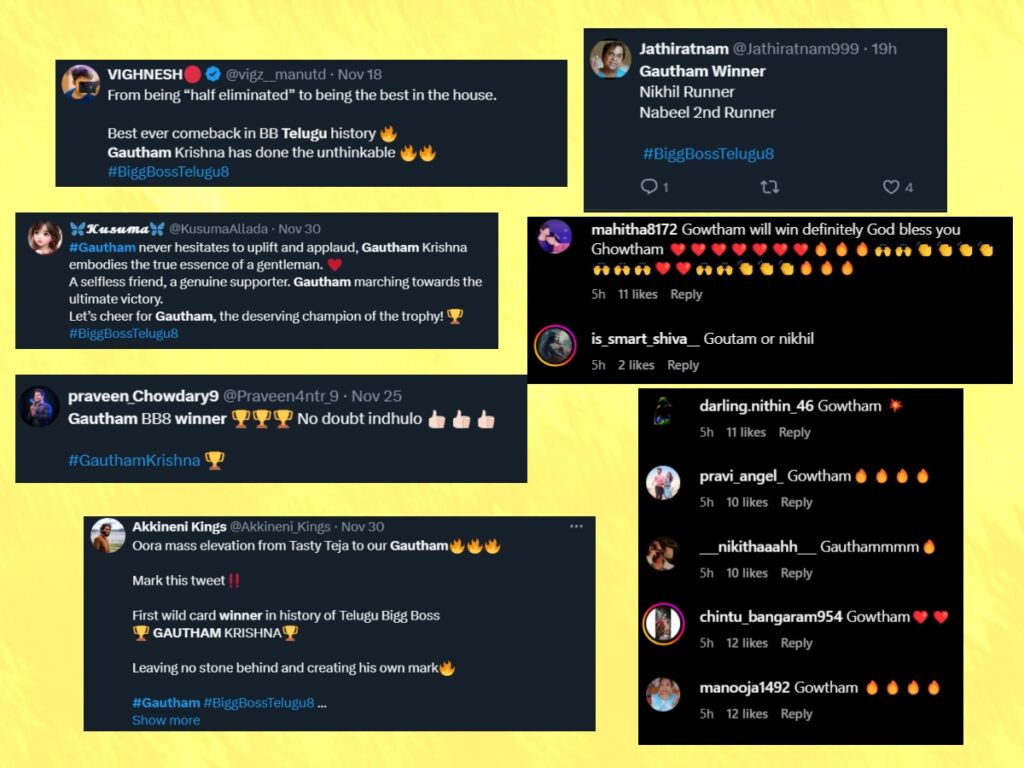The width and height of the screenshot is (1024, 768).
Task: Click VIGHNESH's verified badge icon
Action: [213, 74]
